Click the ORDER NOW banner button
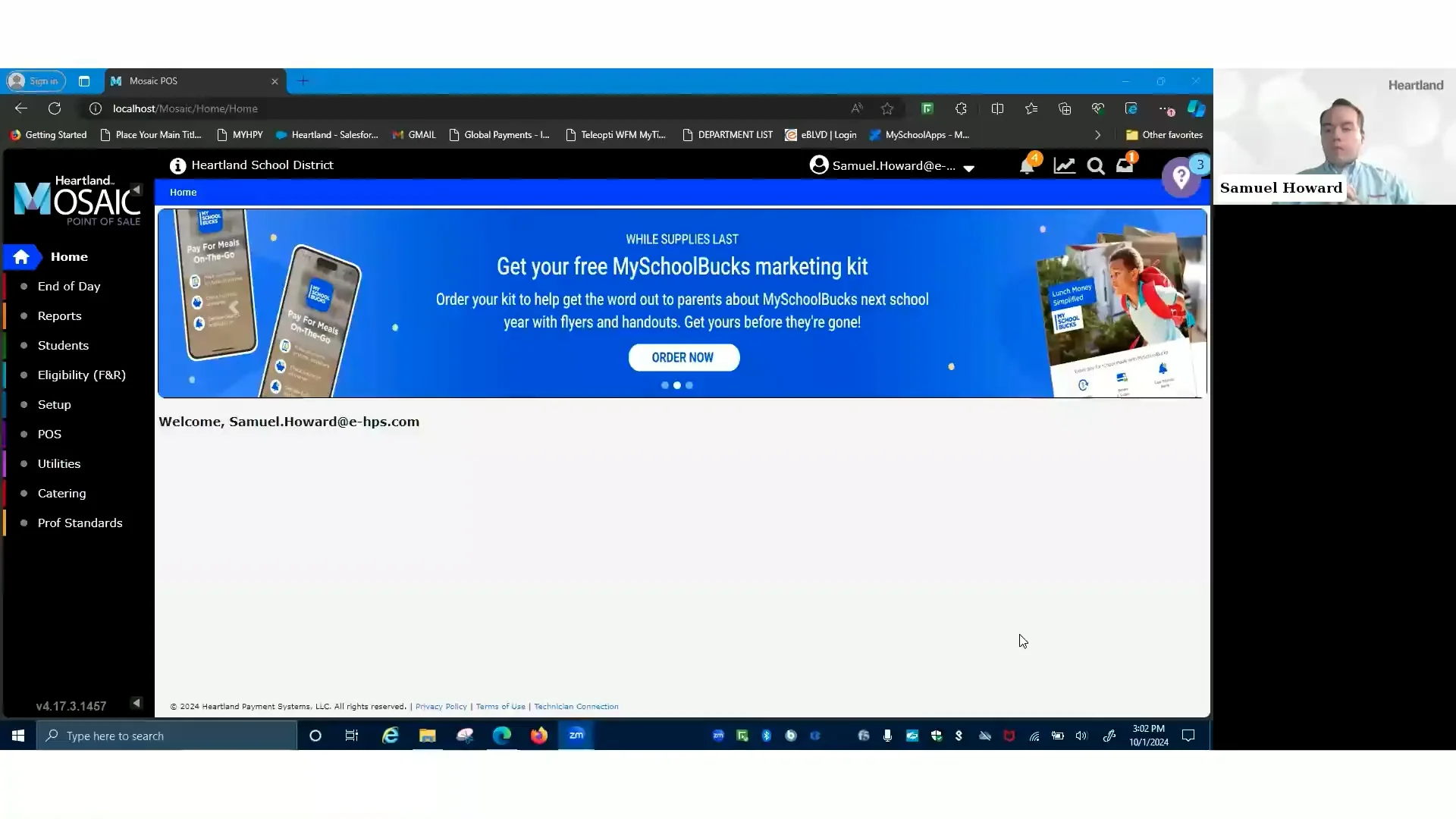The image size is (1456, 819). 683,357
